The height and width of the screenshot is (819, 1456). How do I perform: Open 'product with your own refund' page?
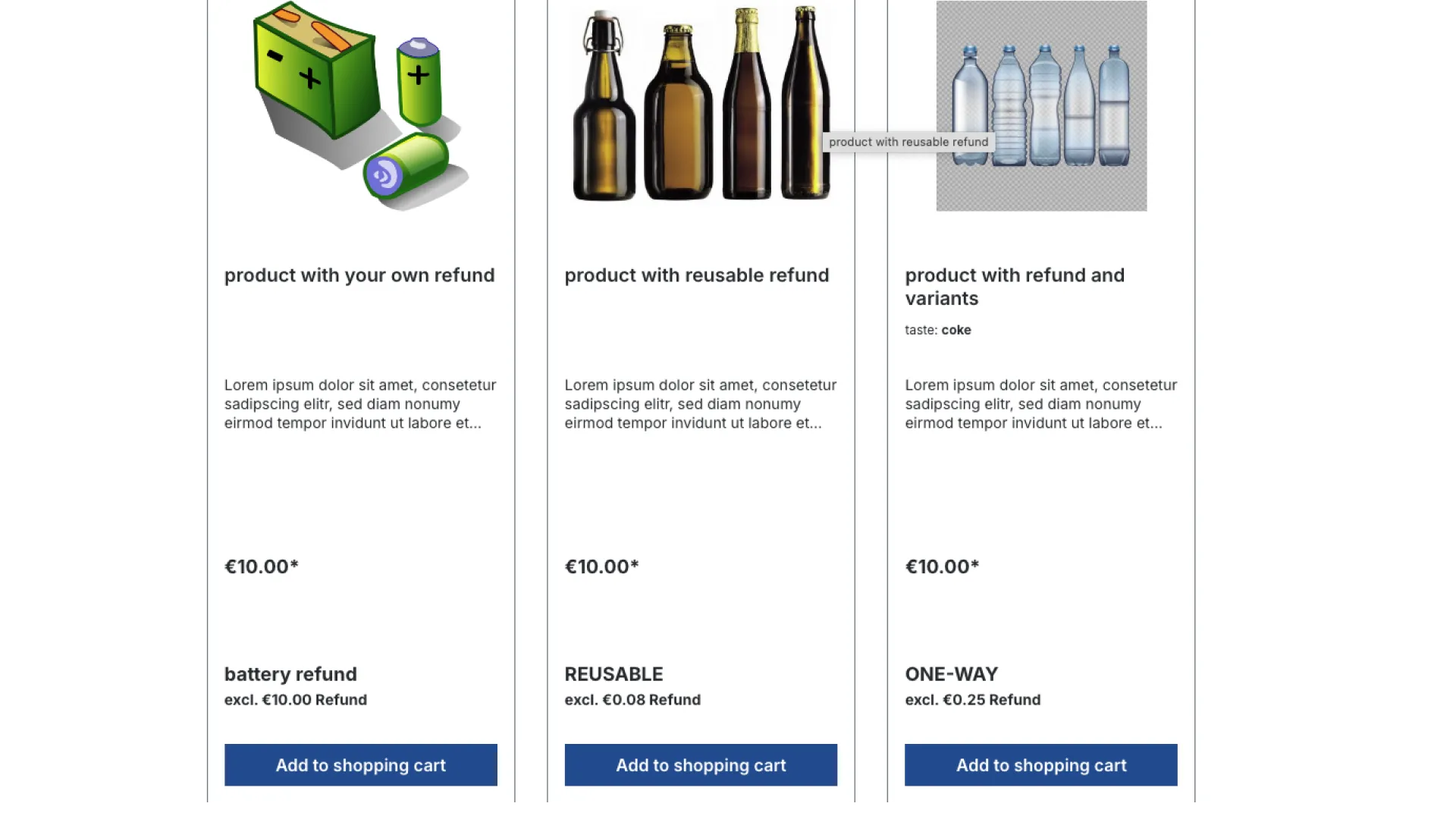(x=359, y=275)
